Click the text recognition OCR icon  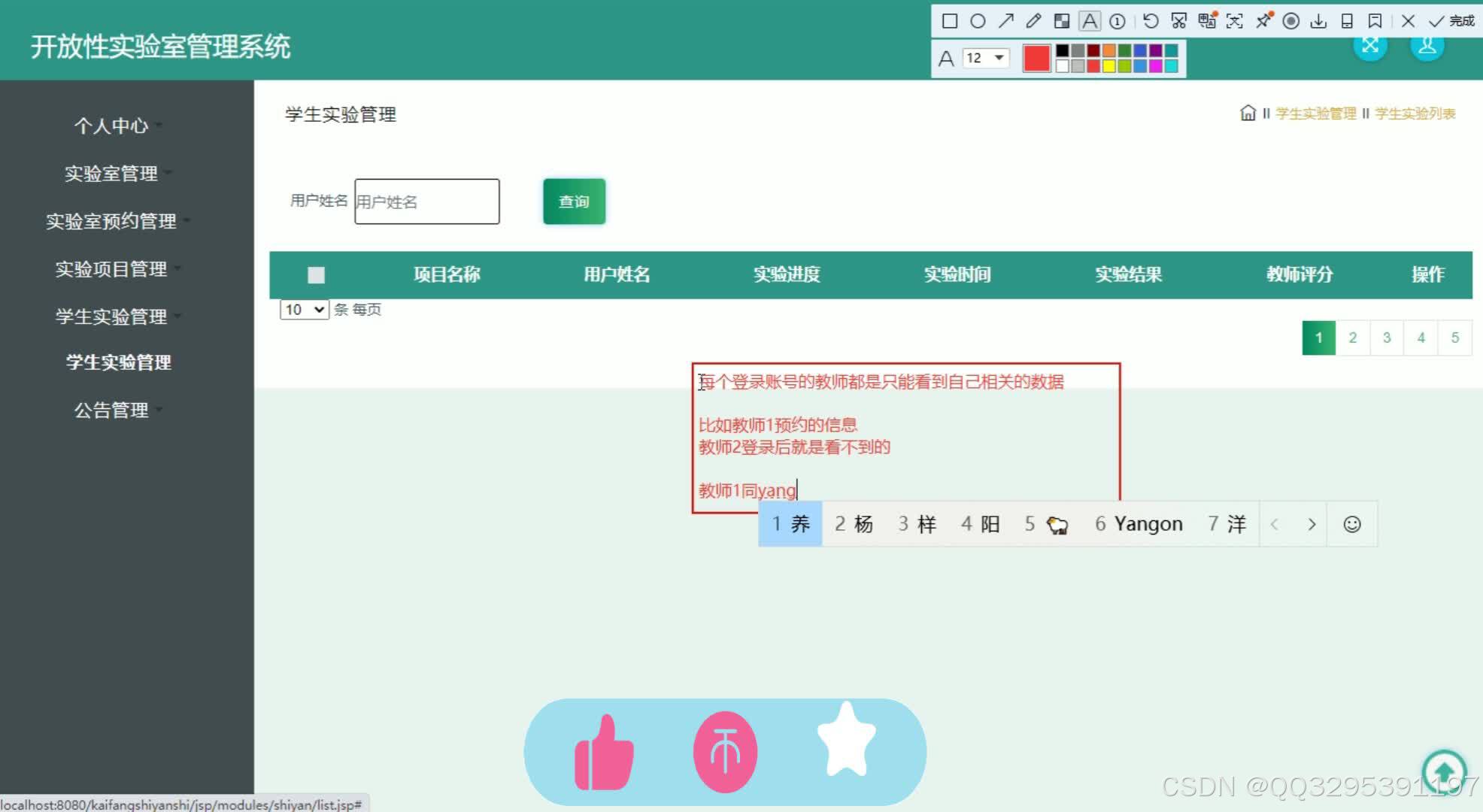(1235, 21)
